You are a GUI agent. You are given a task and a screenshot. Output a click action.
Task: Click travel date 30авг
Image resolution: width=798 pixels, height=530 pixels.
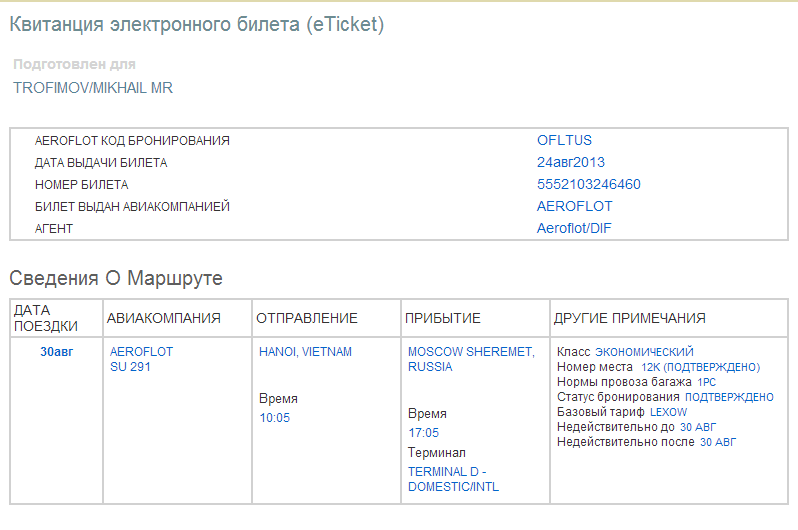(x=57, y=352)
